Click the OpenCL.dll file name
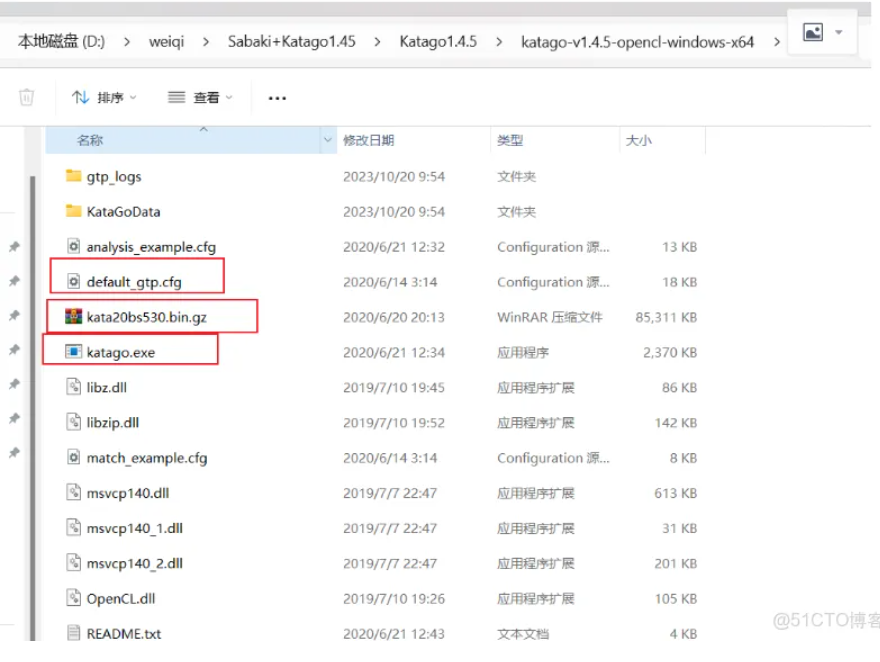The image size is (880, 662). (121, 599)
